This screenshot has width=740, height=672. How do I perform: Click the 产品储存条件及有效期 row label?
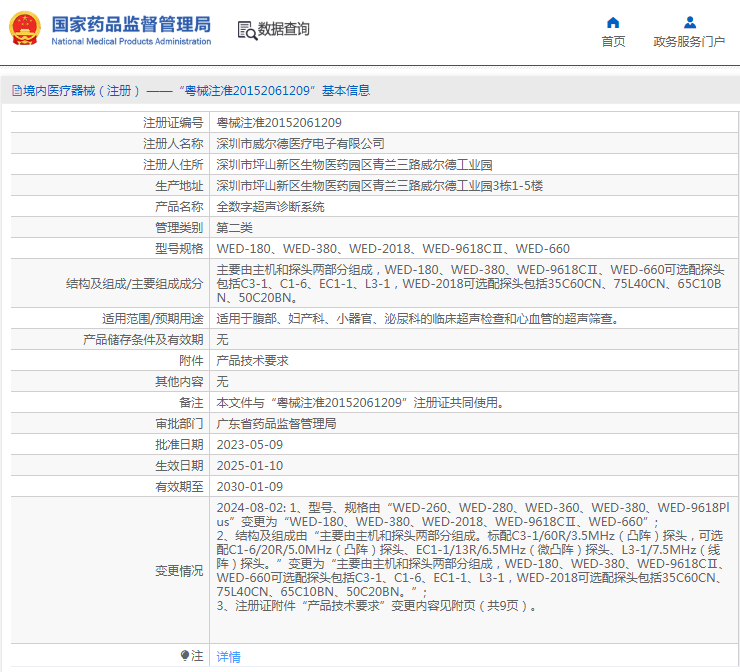143,340
